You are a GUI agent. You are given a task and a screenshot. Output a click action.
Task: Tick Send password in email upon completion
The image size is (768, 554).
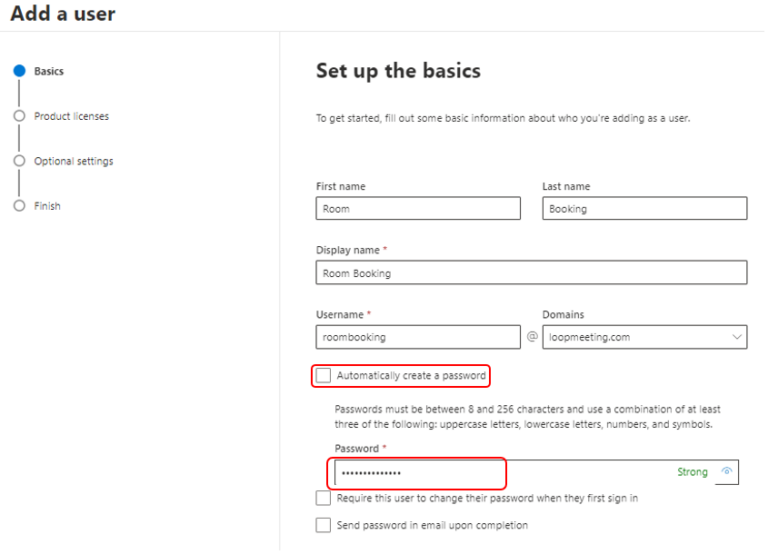click(323, 525)
